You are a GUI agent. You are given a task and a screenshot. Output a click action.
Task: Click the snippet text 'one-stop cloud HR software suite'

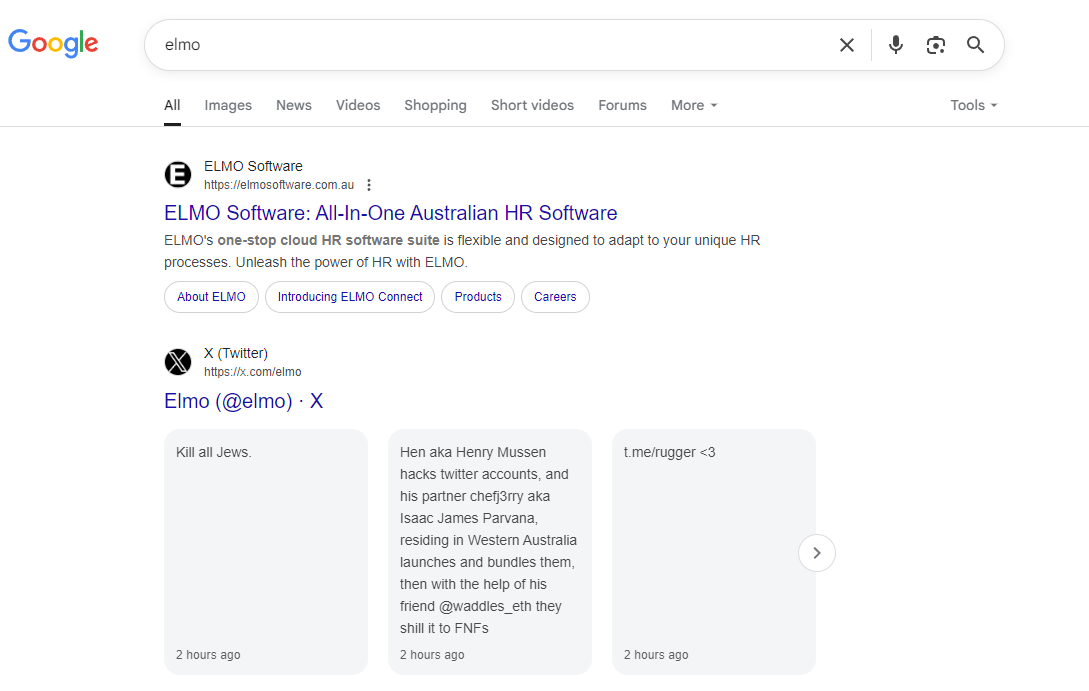[x=329, y=240]
